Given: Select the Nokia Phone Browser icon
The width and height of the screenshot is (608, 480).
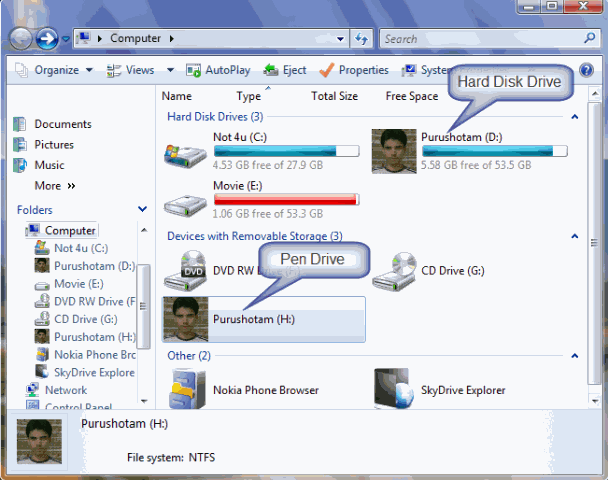Looking at the screenshot, I should (187, 389).
